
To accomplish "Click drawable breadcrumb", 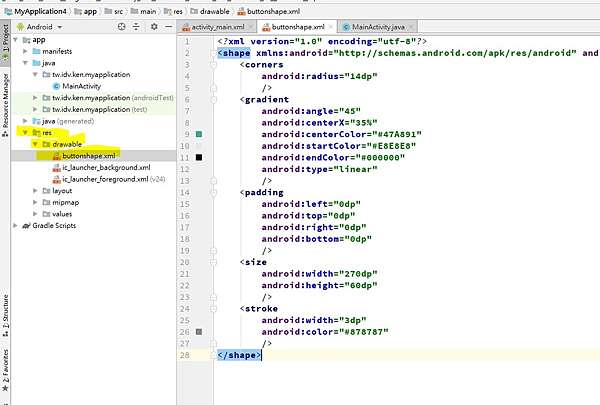I will coord(210,11).
